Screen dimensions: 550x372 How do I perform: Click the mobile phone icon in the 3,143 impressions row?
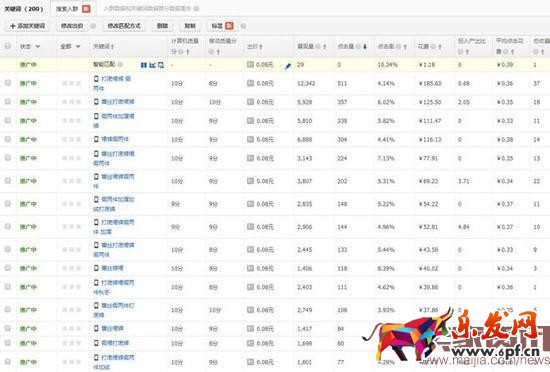tap(96, 154)
